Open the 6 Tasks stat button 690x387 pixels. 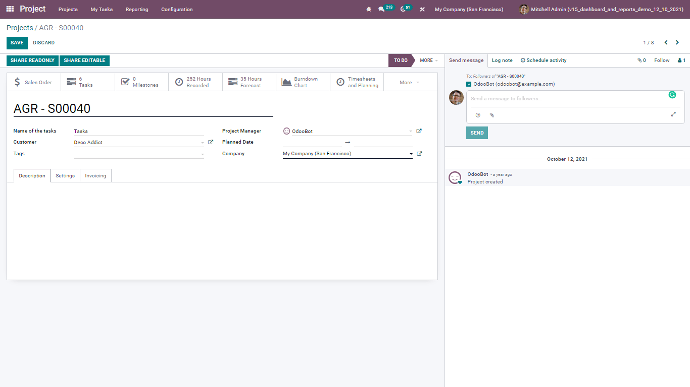87,82
